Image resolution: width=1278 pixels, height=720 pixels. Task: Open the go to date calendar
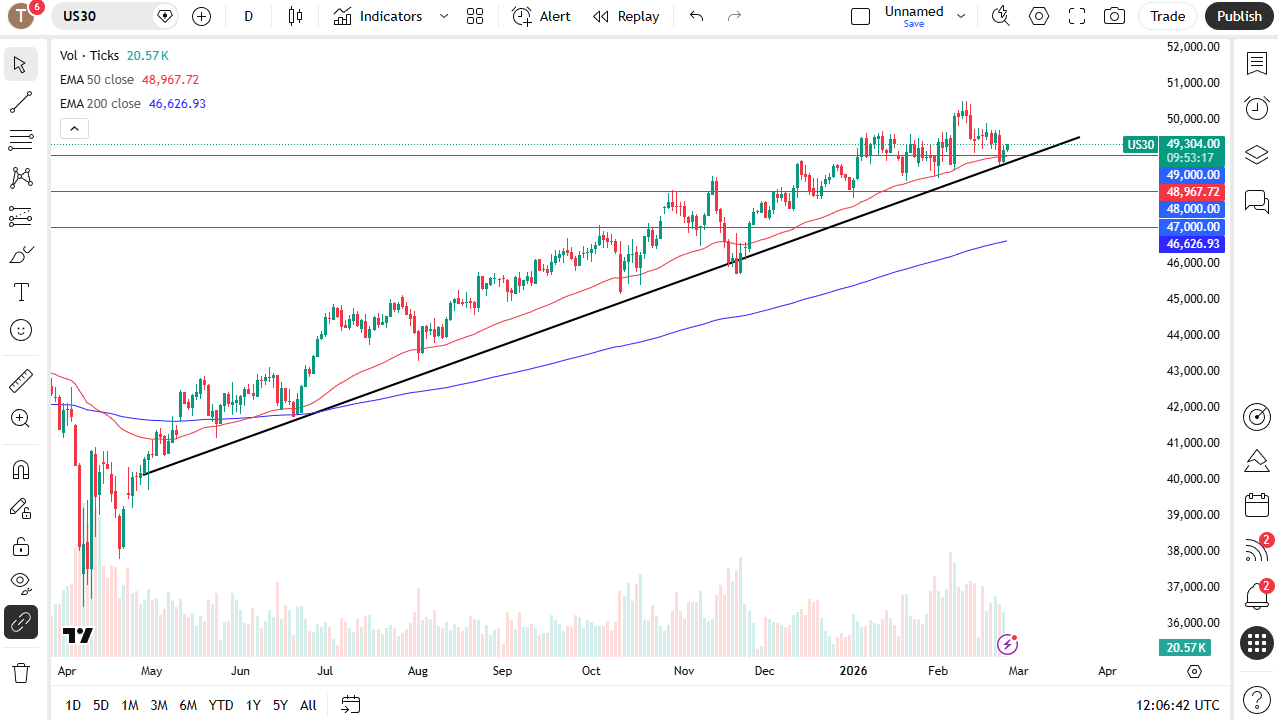(x=350, y=705)
